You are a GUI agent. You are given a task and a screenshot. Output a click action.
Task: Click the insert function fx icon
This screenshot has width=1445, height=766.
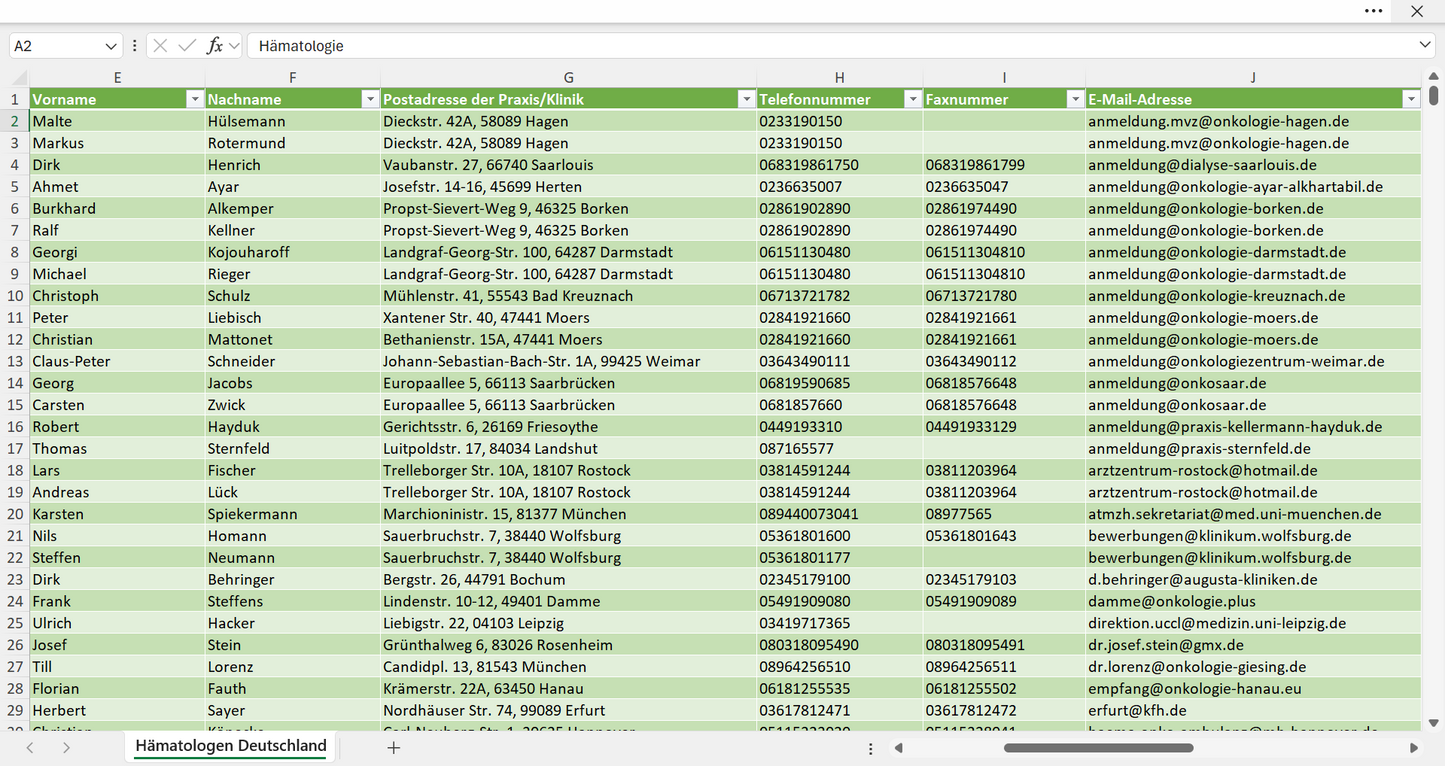coord(214,46)
